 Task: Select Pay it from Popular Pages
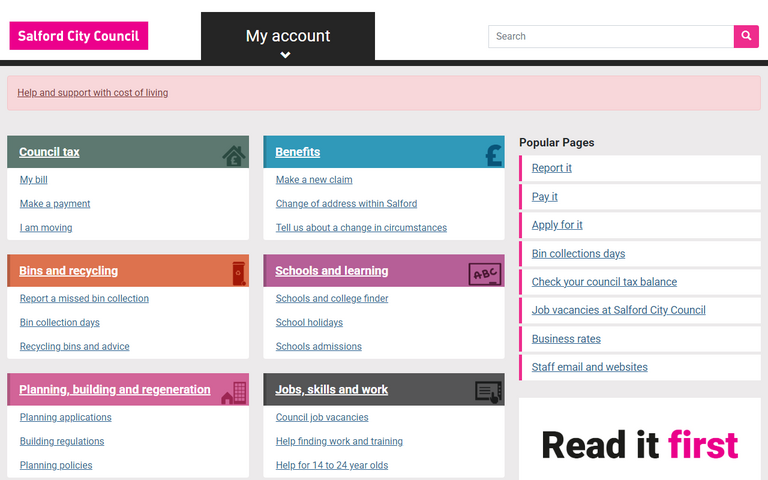tap(545, 197)
